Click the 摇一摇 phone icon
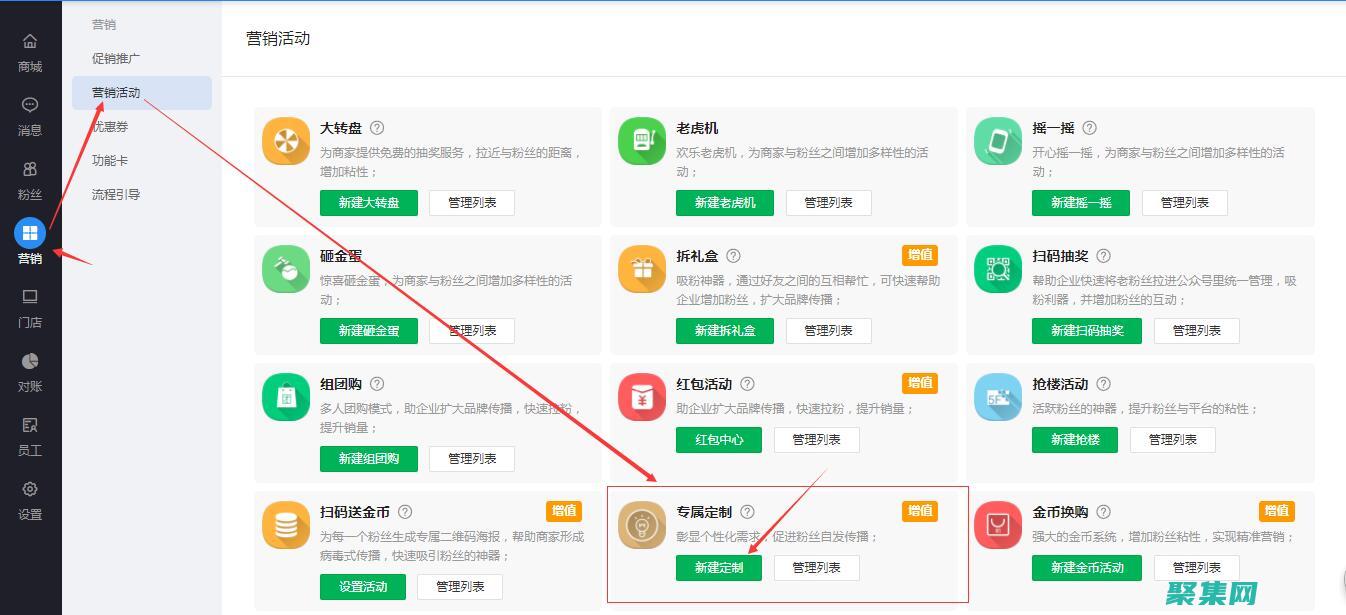This screenshot has width=1346, height=615. [997, 141]
